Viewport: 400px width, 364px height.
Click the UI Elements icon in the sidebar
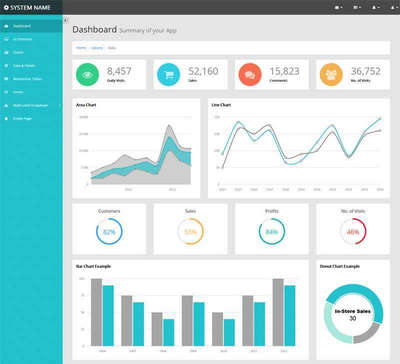pyautogui.click(x=6, y=39)
